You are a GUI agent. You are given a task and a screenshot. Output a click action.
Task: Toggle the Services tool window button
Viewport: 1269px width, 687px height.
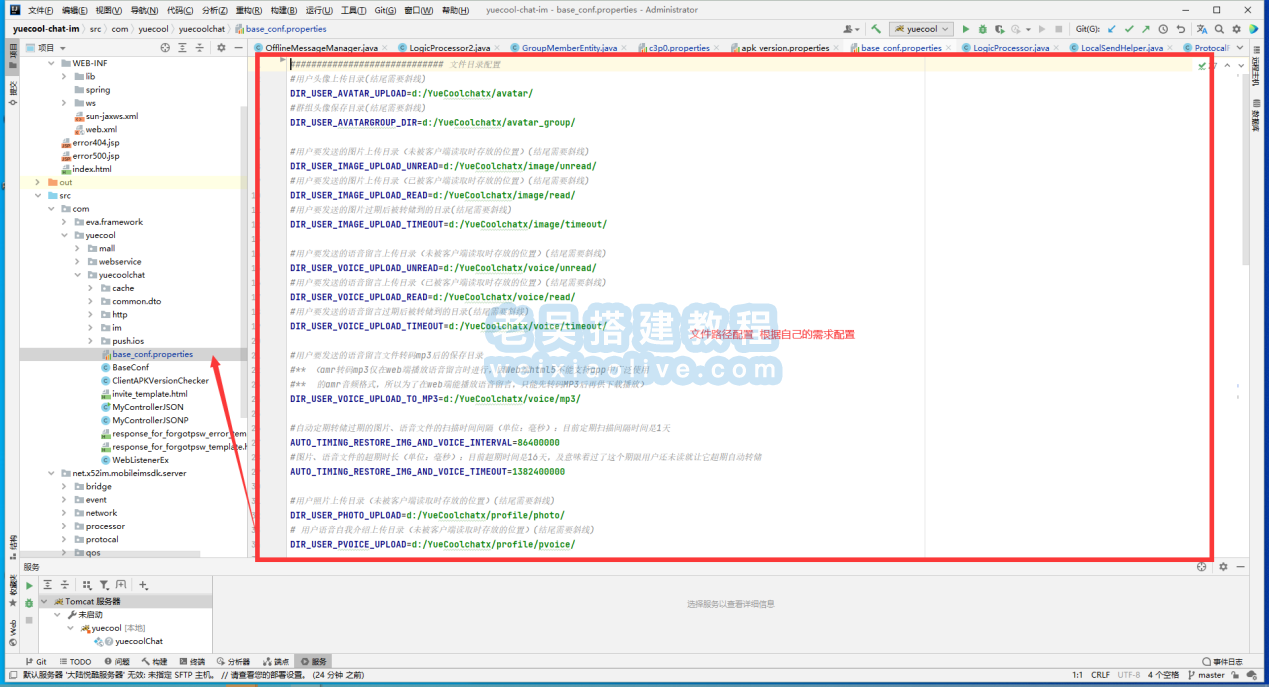point(314,662)
